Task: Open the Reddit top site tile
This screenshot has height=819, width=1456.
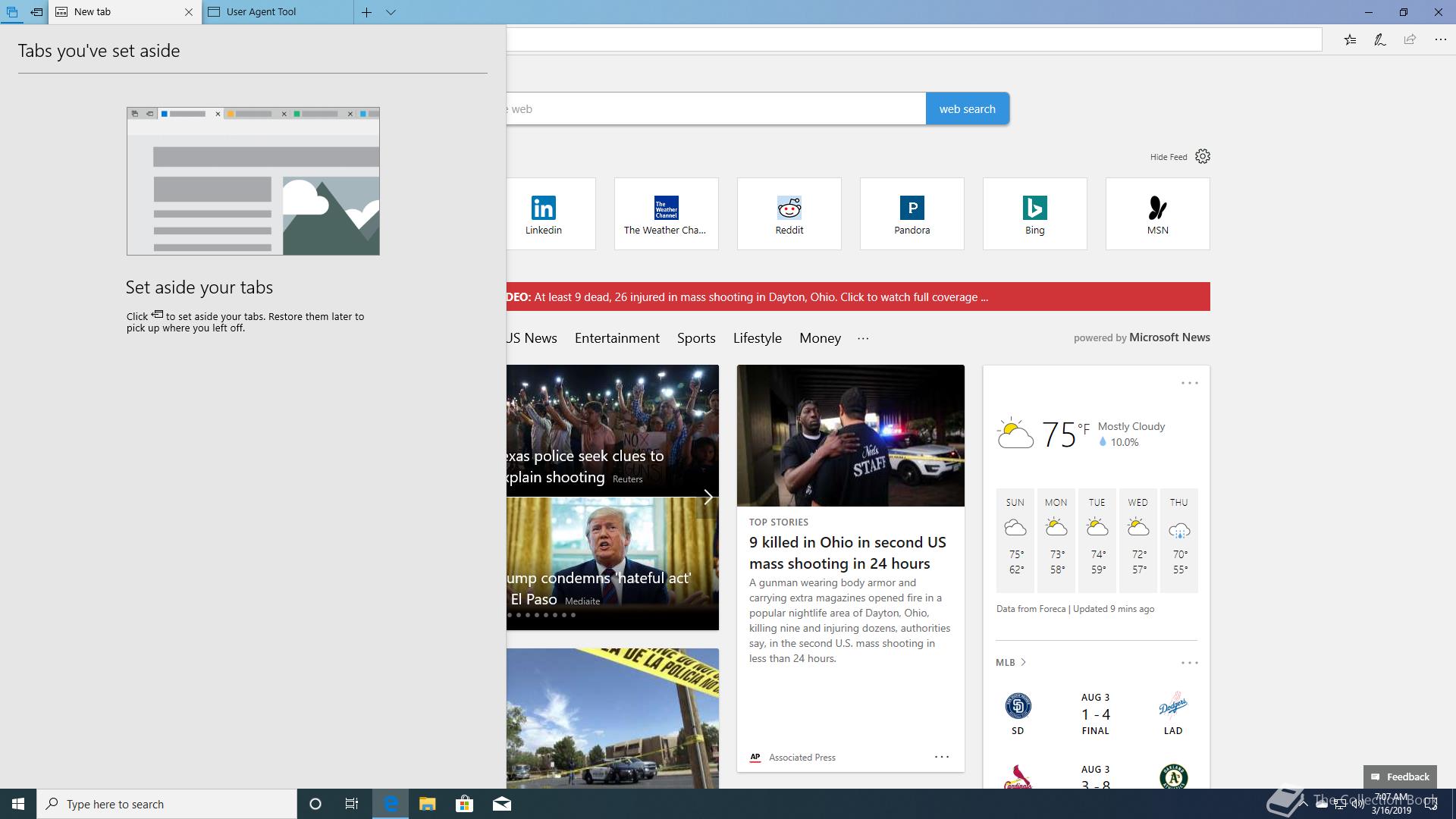Action: 789,214
